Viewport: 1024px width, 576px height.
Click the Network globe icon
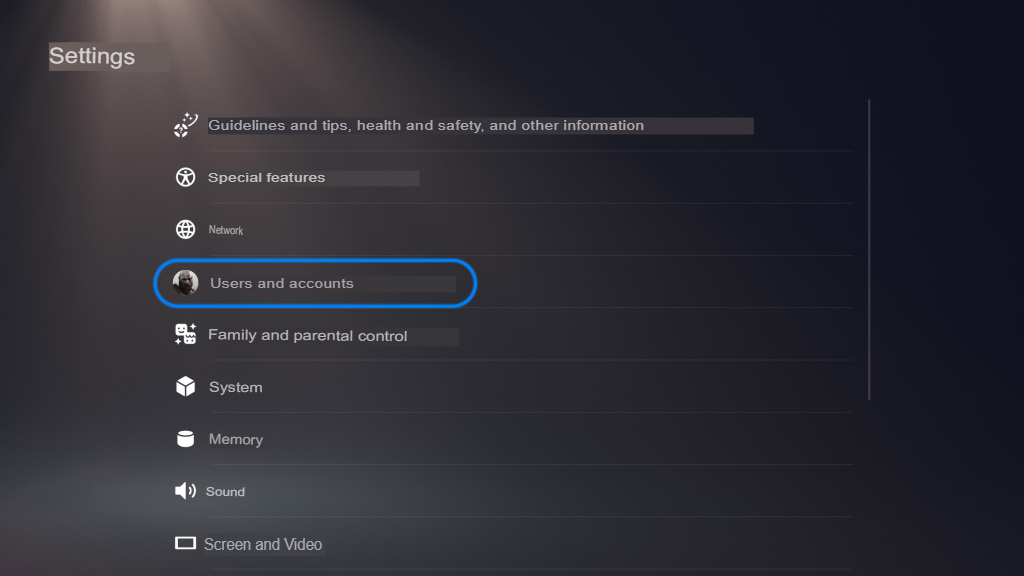tap(185, 229)
